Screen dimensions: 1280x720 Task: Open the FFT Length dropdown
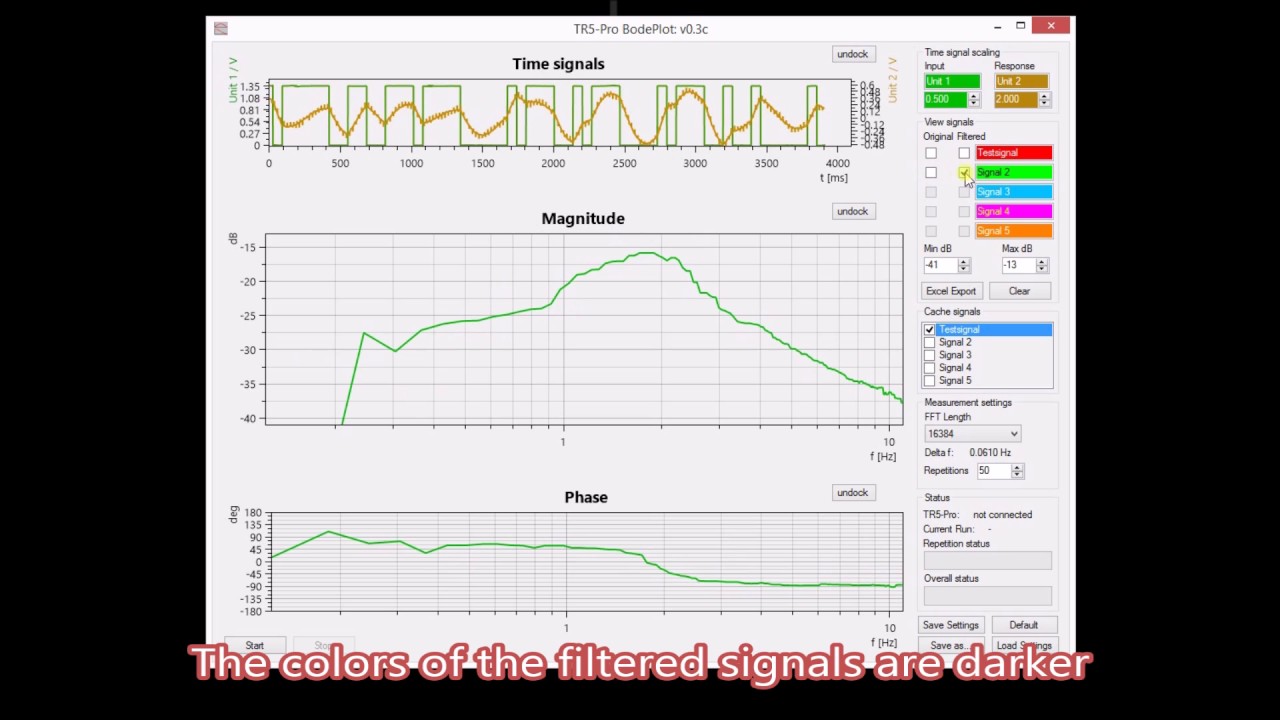click(x=972, y=434)
